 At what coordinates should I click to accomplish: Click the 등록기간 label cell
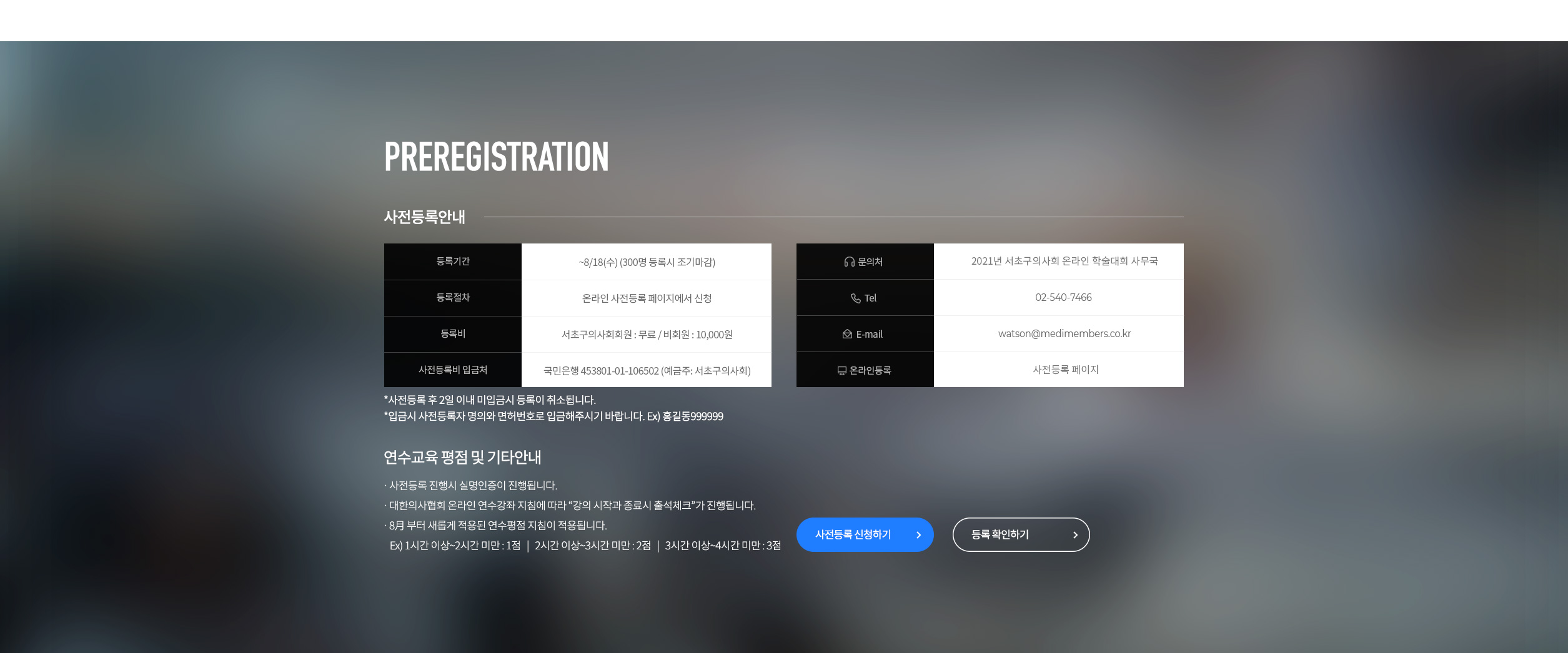[453, 262]
